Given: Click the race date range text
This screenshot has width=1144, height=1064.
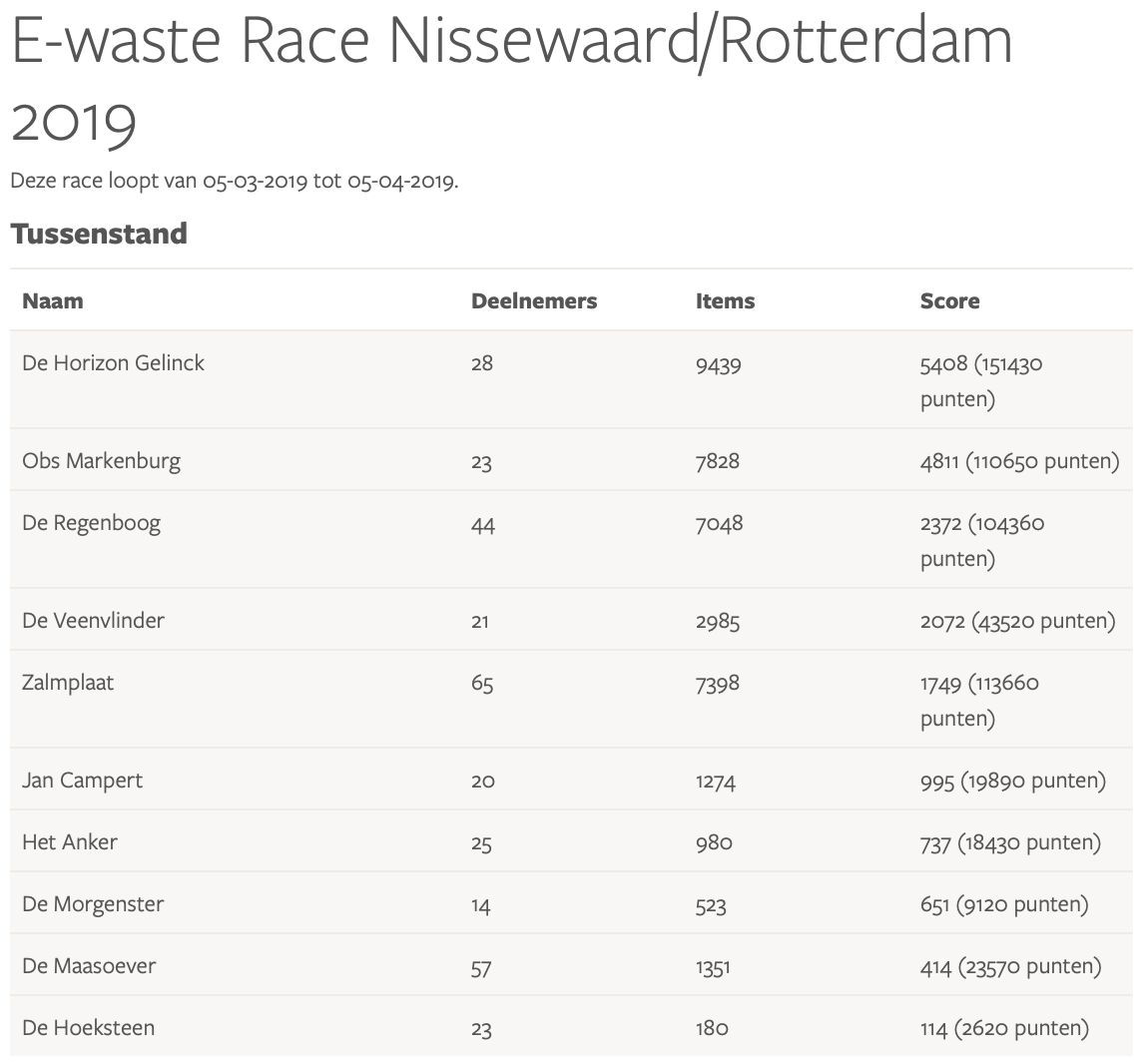Looking at the screenshot, I should 234,182.
